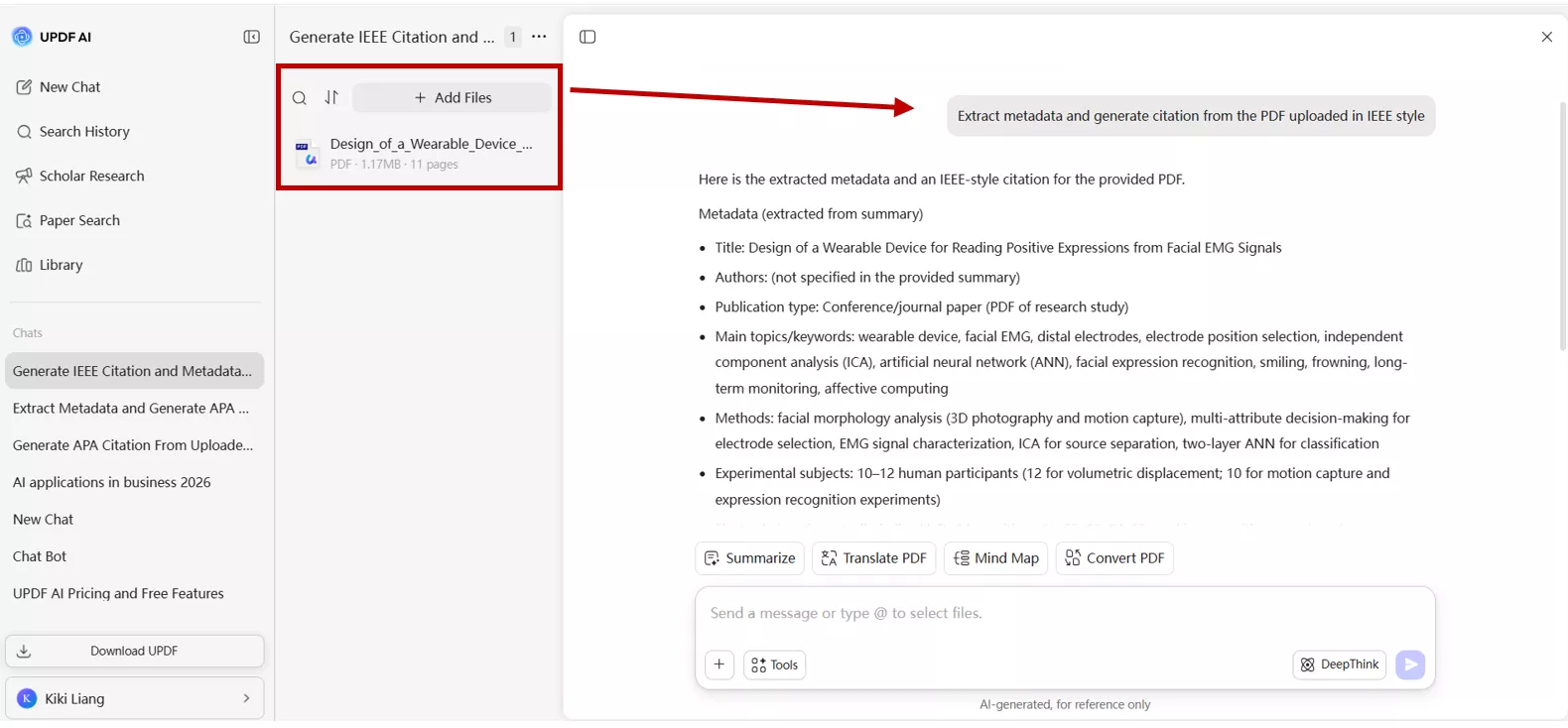Viewport: 1568px width, 728px height.
Task: Collapse the left UPDF AI sidebar
Action: pyautogui.click(x=251, y=37)
